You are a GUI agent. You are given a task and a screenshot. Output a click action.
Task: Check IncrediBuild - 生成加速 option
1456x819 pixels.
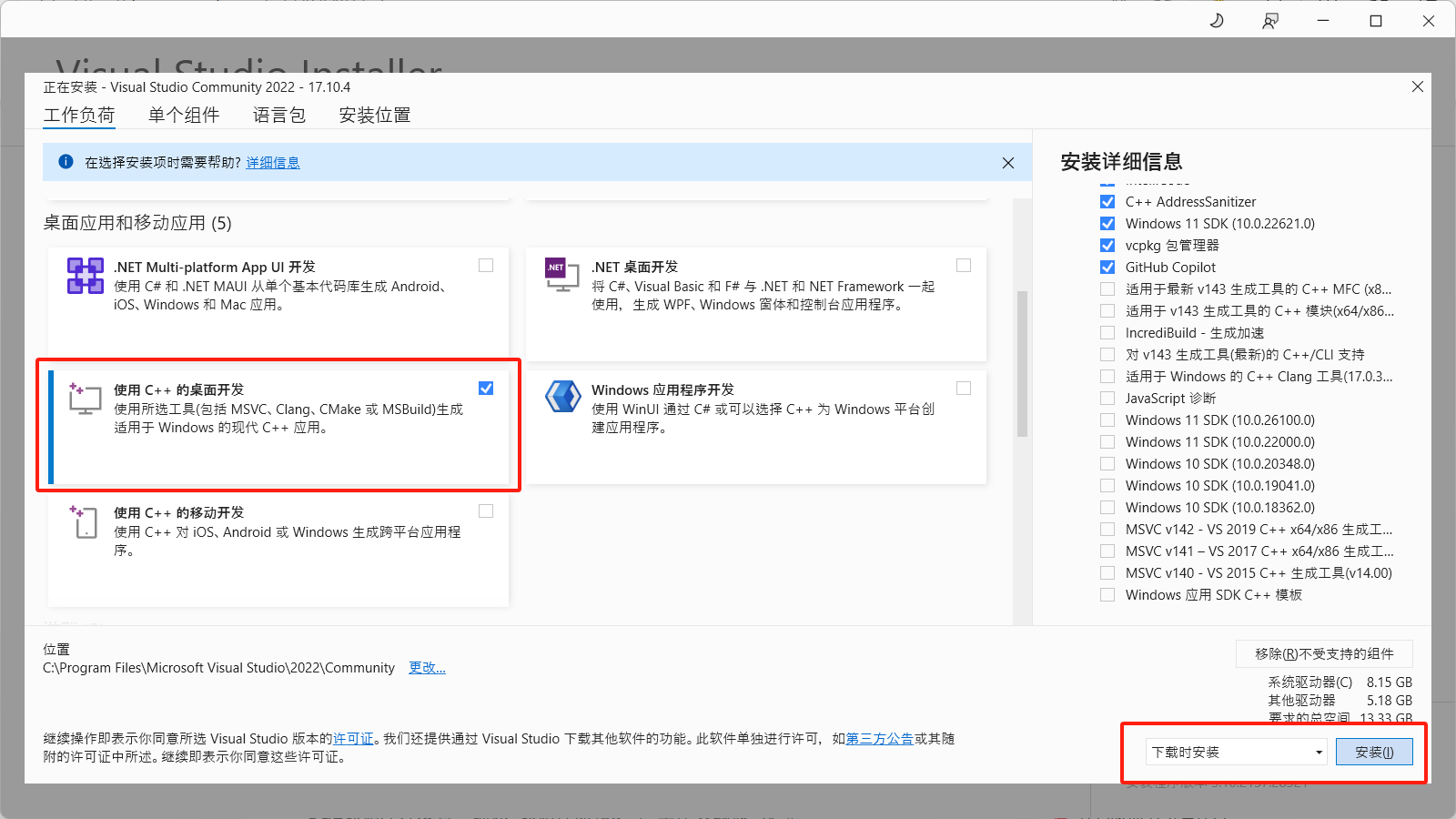tap(1107, 333)
